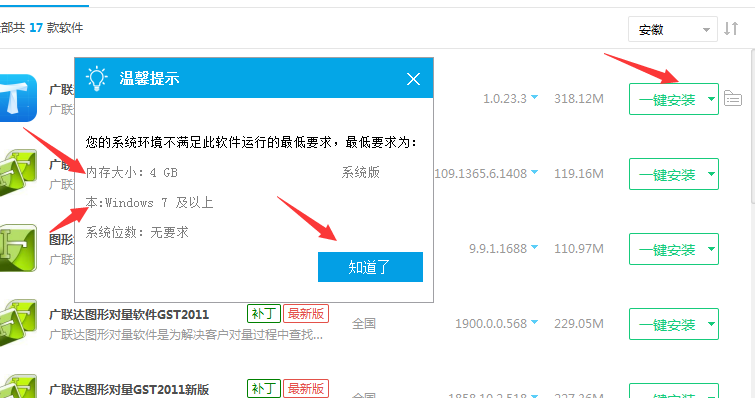Click the 补丁 tag on GST2011新版 row
Viewport: 755px width, 398px height.
264,388
